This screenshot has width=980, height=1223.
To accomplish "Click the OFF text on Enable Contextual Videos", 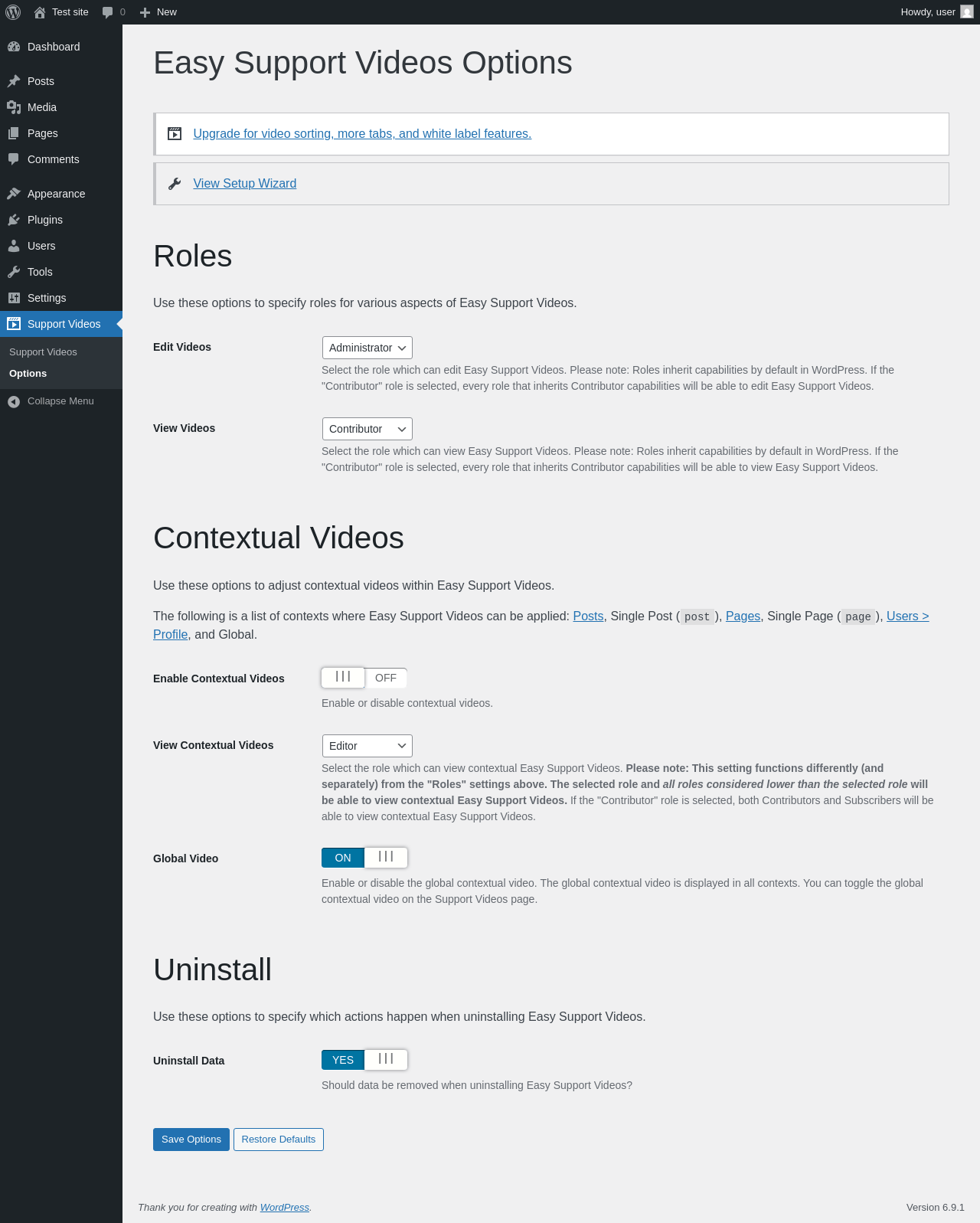I will coord(386,678).
